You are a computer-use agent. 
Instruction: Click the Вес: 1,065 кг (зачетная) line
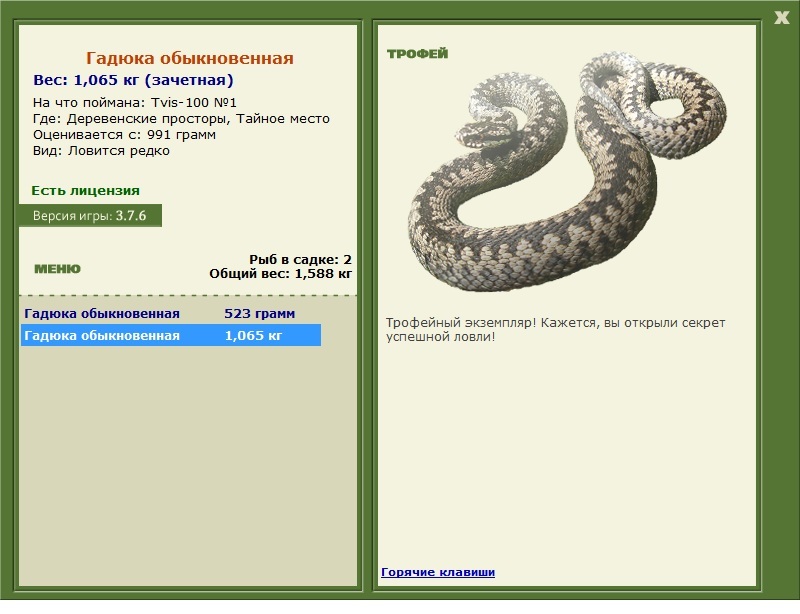click(x=133, y=80)
